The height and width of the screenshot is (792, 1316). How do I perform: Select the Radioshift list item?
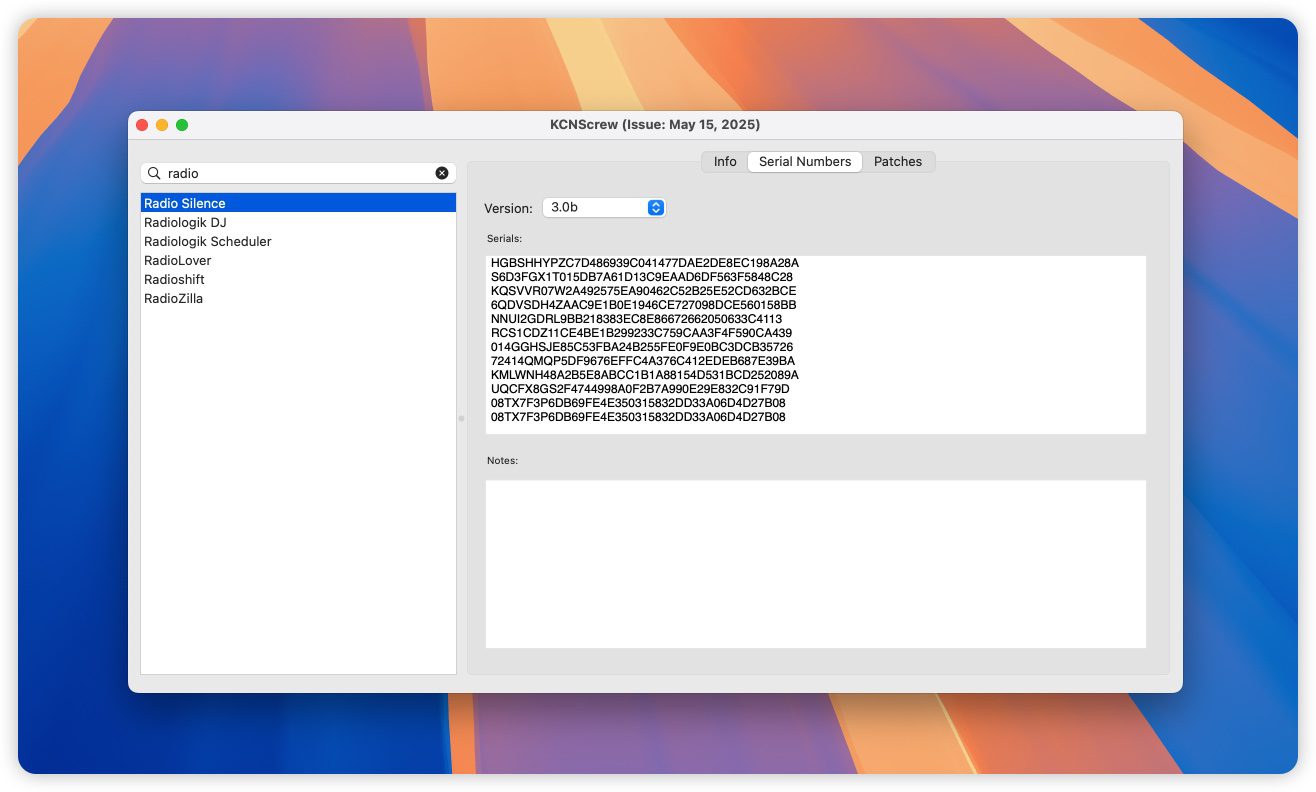pyautogui.click(x=174, y=279)
